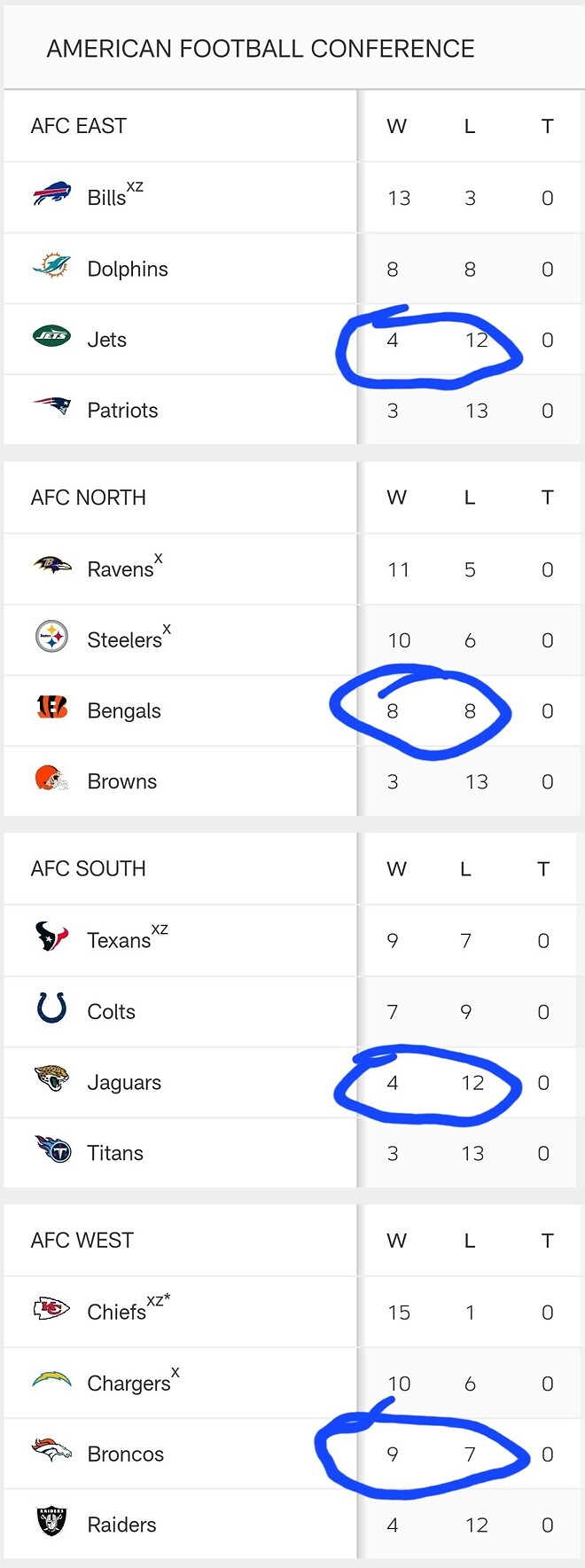Click the American Football Conference heading
The height and width of the screenshot is (1568, 585).
point(261,49)
